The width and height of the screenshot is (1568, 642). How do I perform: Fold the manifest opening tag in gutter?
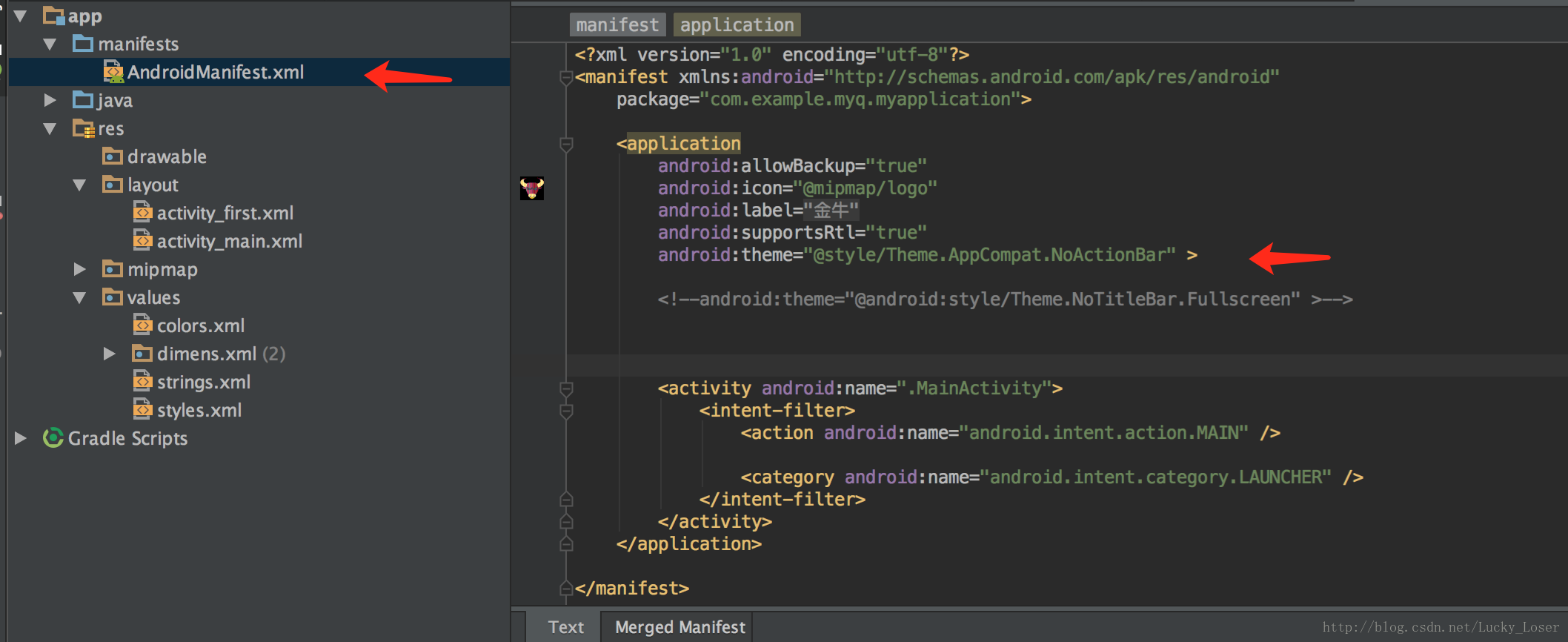566,77
